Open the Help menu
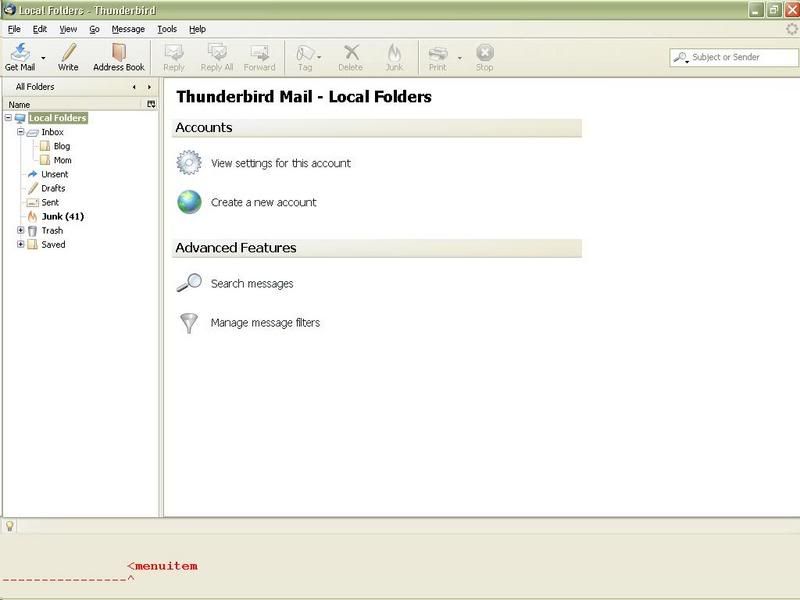 click(x=197, y=29)
